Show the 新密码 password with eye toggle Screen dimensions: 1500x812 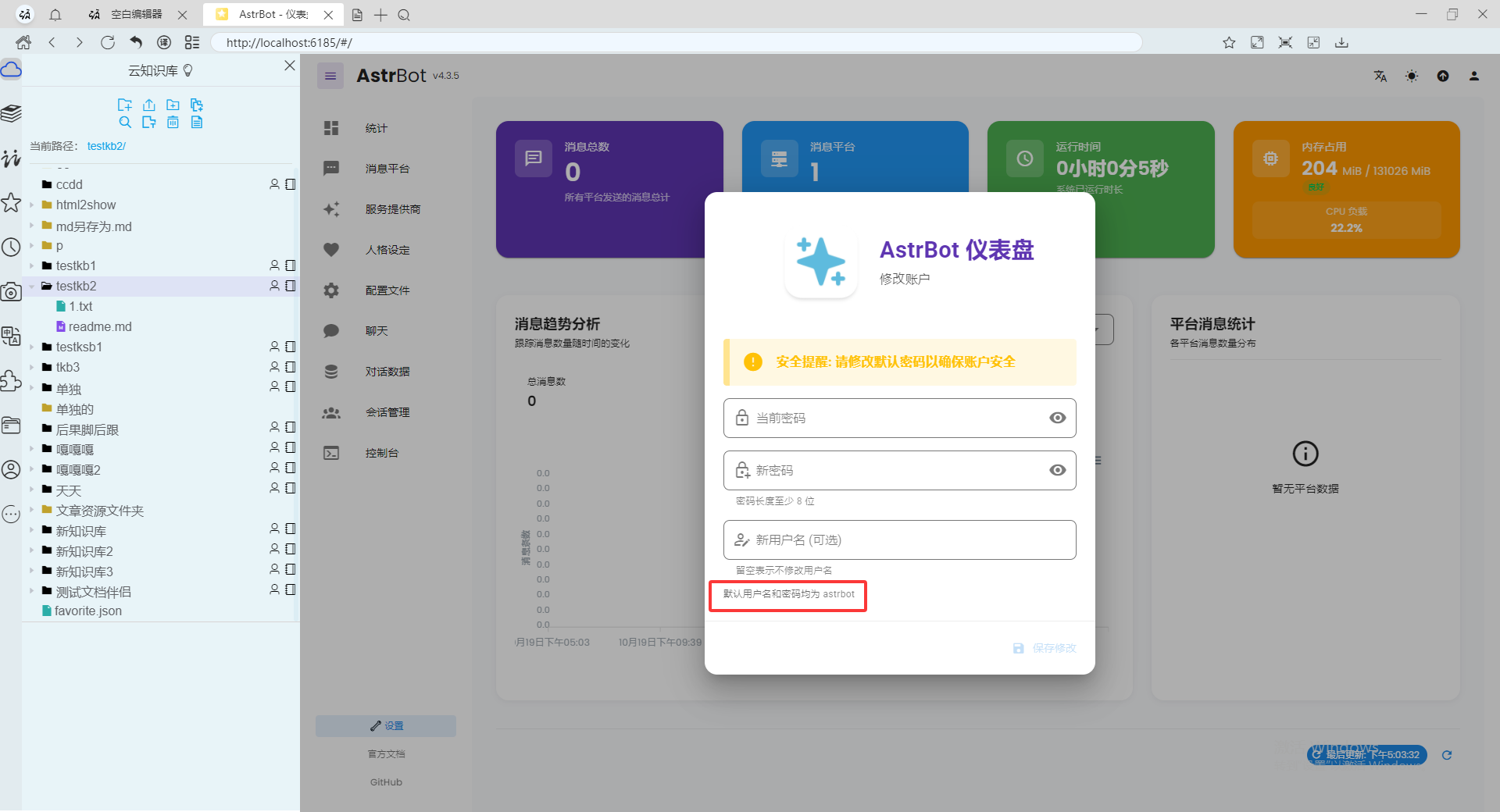click(1057, 470)
